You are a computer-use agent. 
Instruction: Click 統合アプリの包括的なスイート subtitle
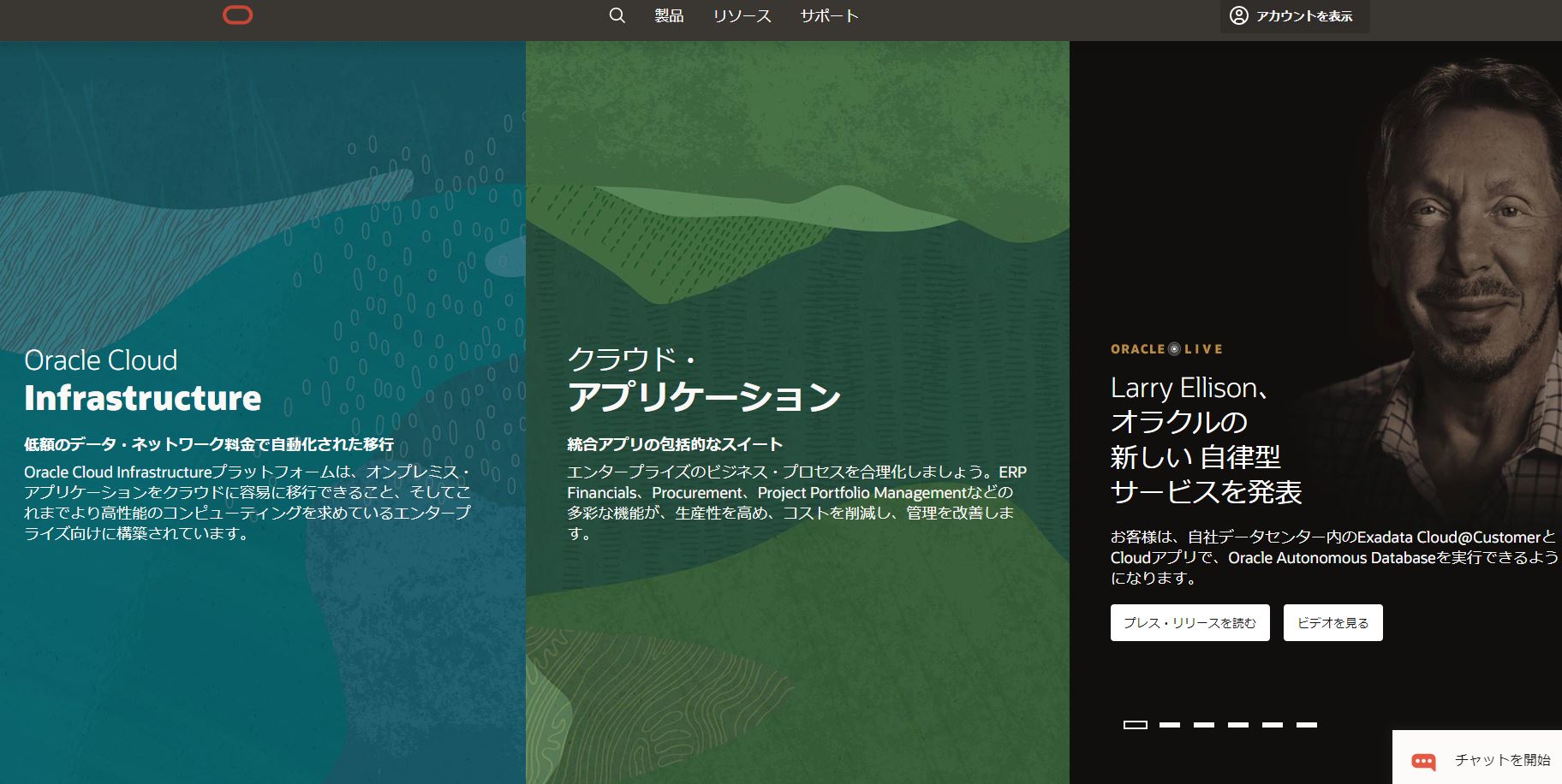[675, 444]
